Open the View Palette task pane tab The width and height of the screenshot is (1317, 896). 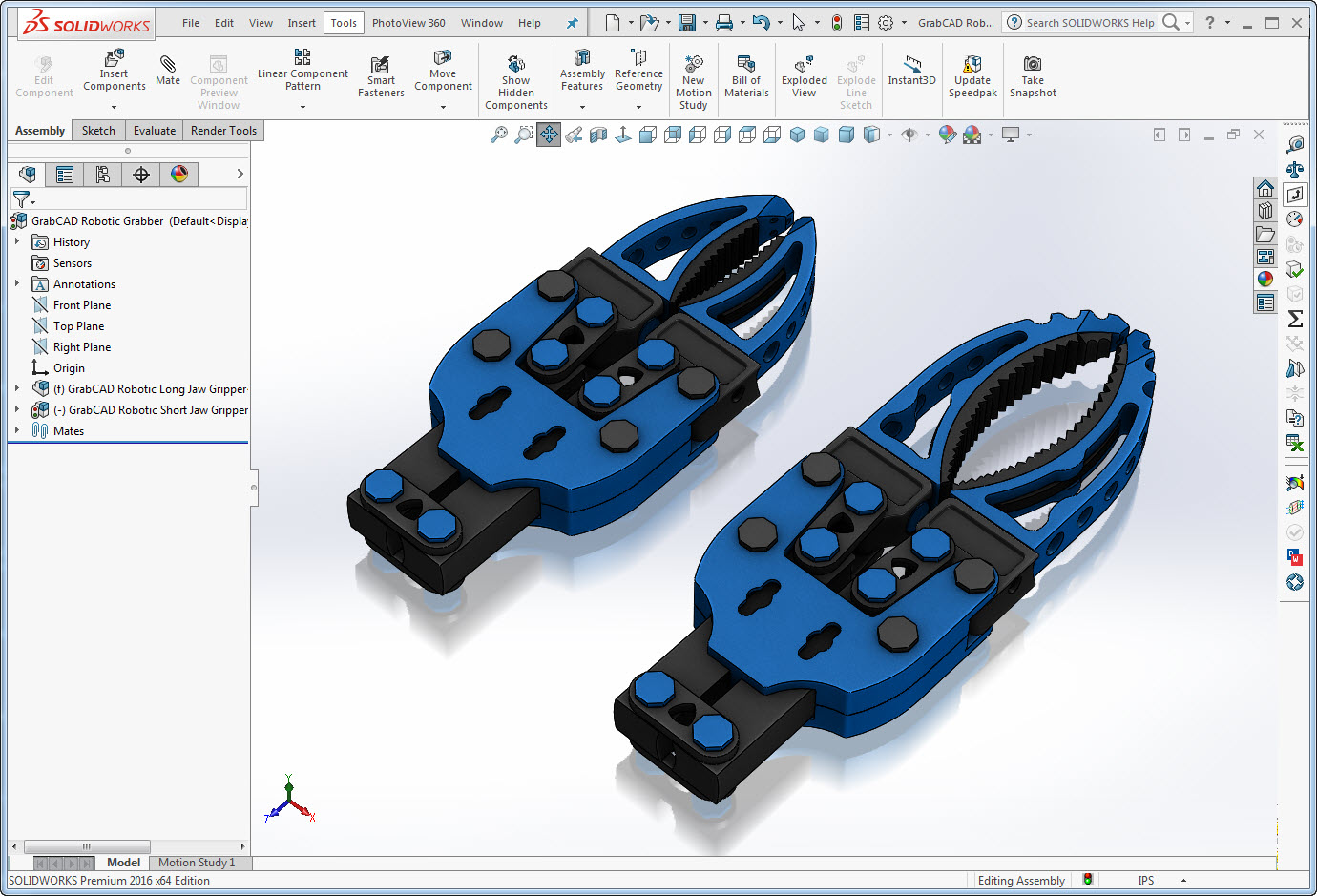(x=1265, y=257)
